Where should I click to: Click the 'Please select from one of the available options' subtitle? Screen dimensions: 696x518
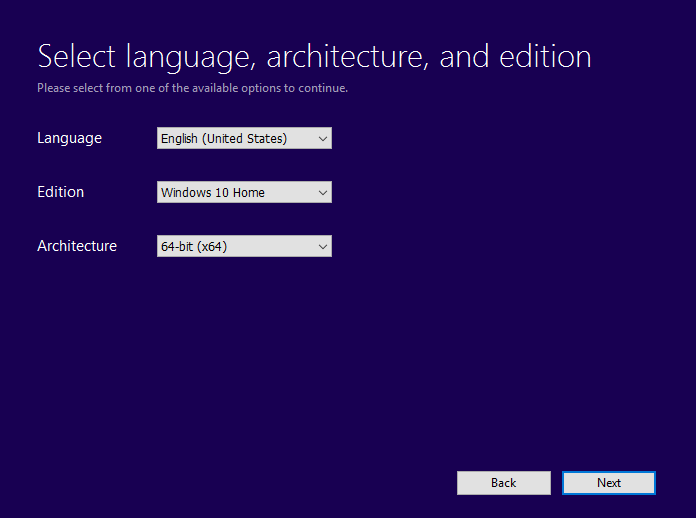coord(192,88)
